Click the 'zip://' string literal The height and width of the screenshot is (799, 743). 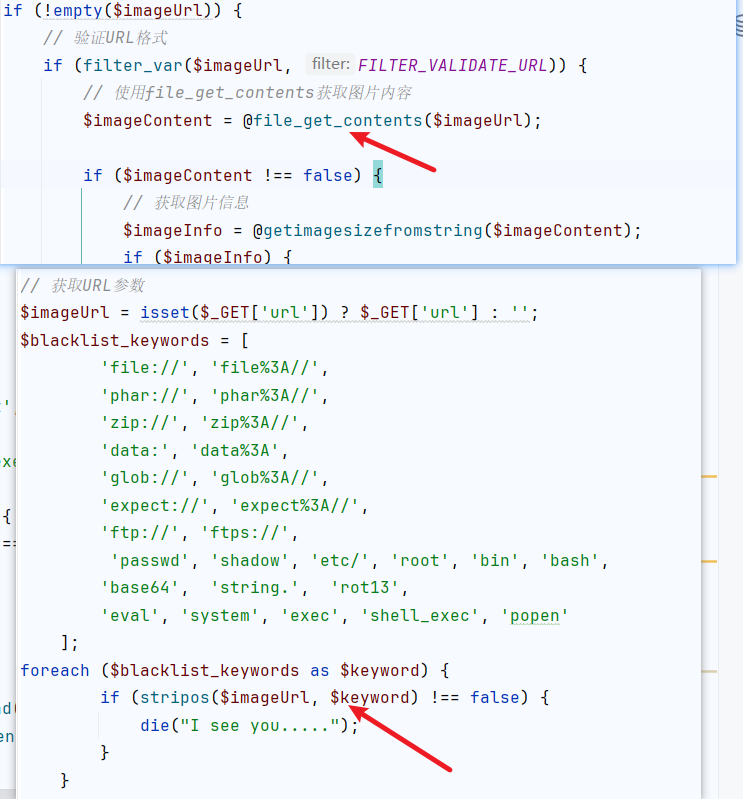tap(140, 423)
